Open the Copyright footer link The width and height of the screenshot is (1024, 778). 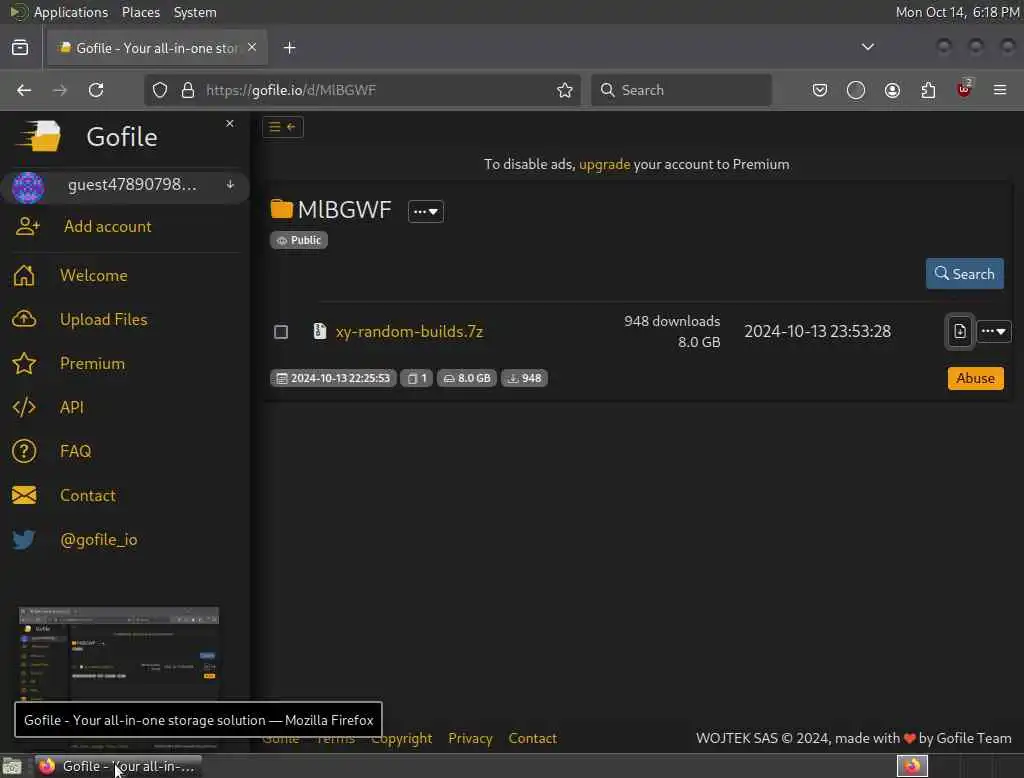[402, 738]
